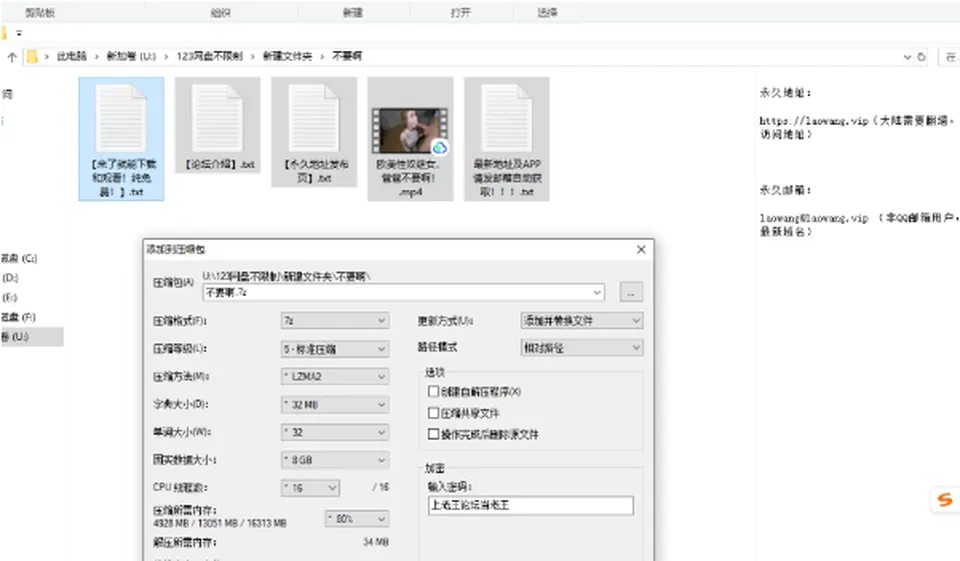
Task: Click the refresh button beside address bar
Action: tap(922, 57)
